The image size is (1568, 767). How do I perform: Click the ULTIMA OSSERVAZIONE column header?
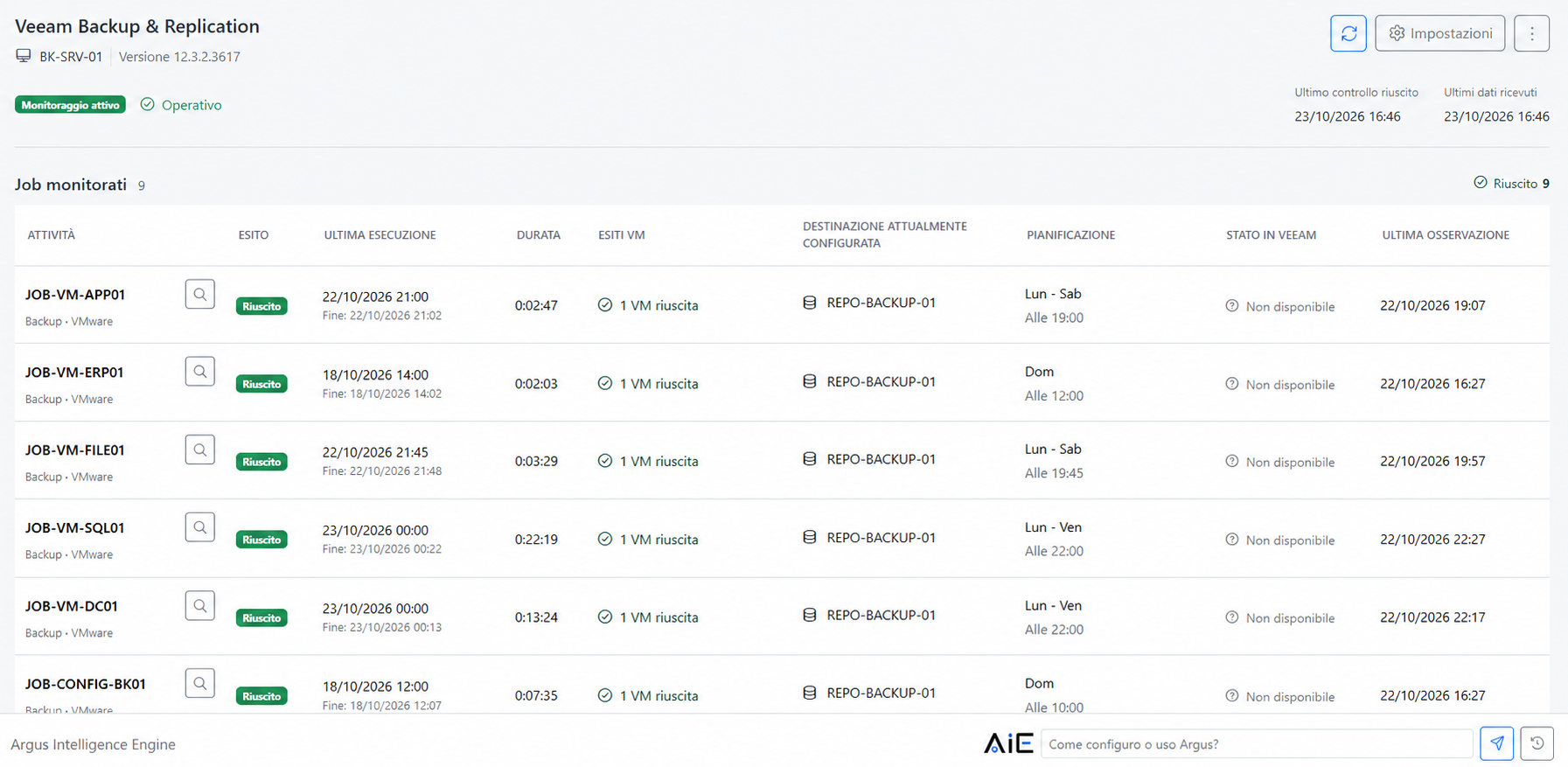pos(1446,235)
